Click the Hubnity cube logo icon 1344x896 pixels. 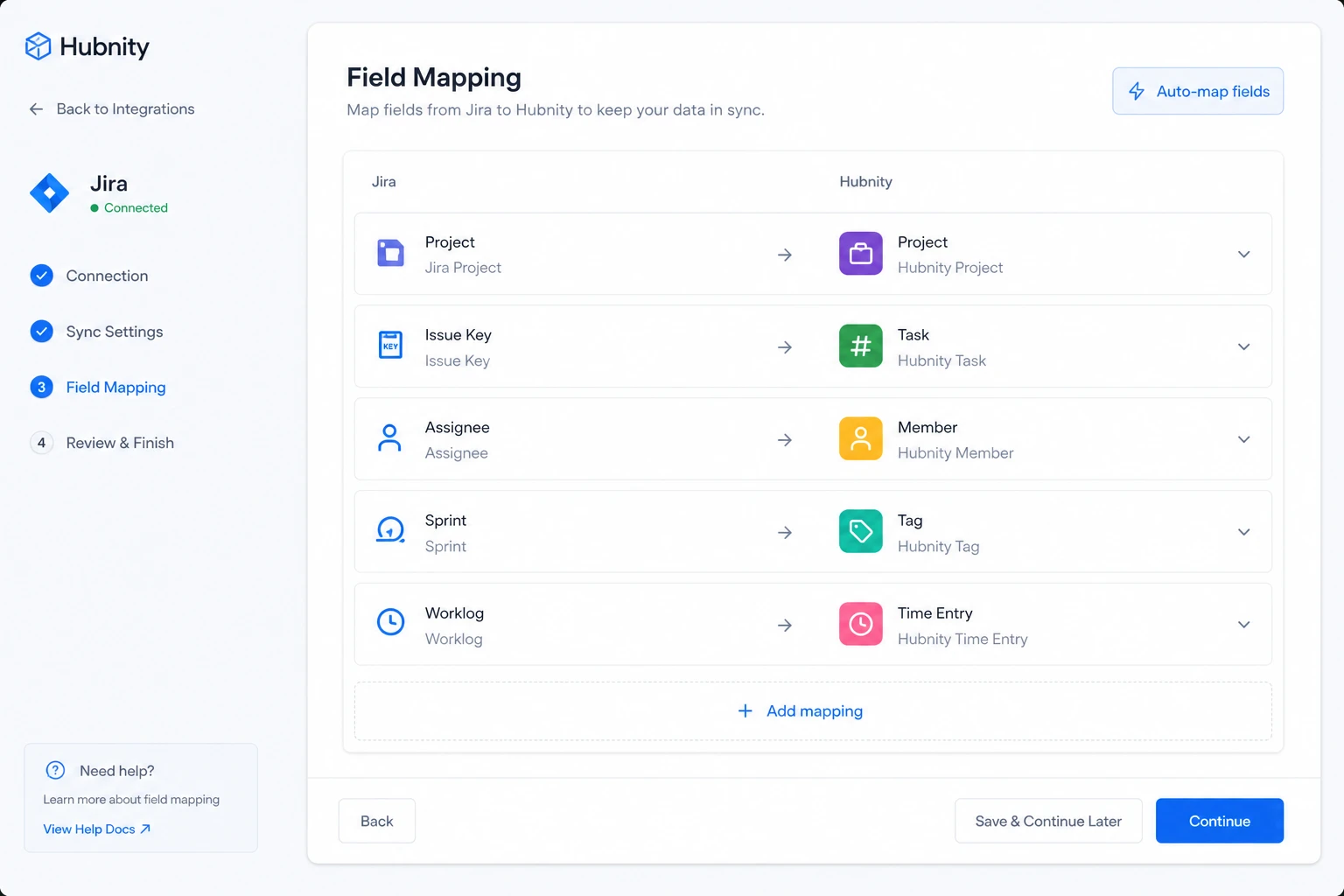pos(38,46)
